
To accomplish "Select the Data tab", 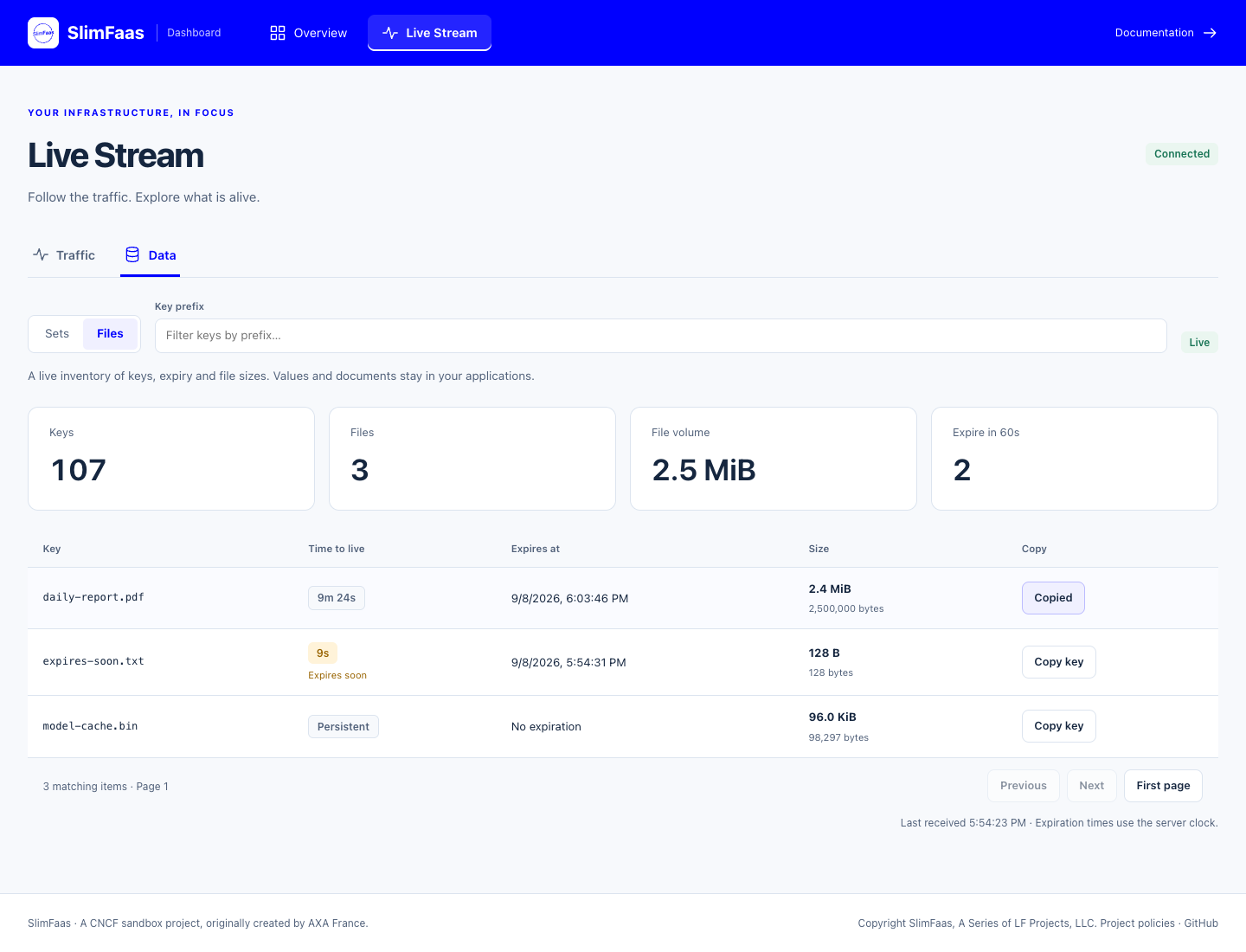I will 151,255.
